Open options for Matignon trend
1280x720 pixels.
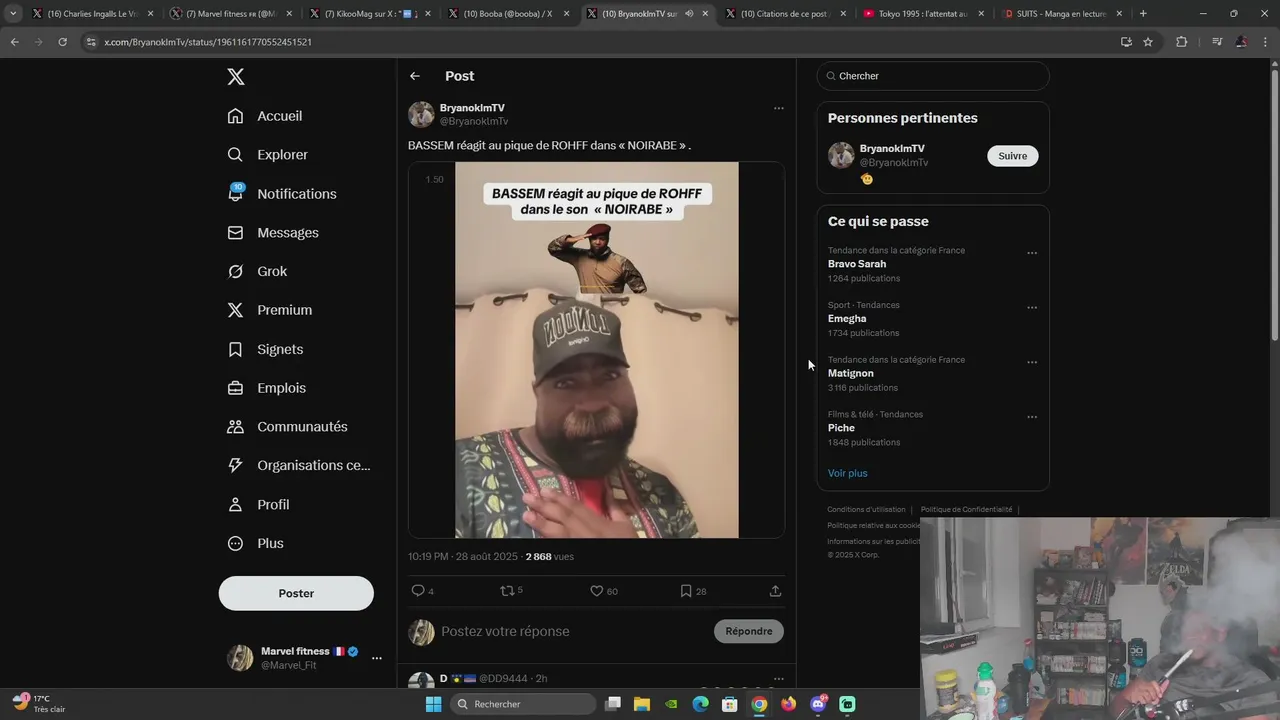[1032, 362]
